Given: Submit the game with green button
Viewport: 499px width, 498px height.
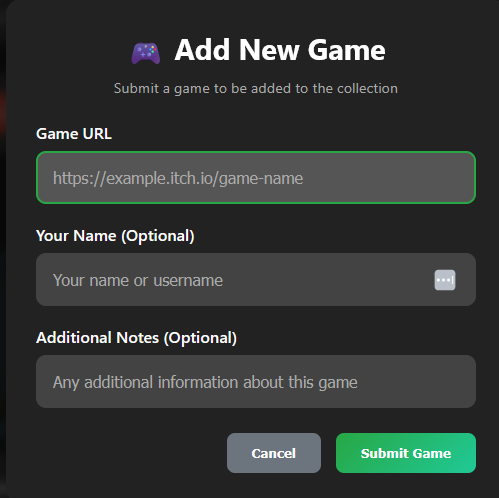Looking at the screenshot, I should (406, 453).
